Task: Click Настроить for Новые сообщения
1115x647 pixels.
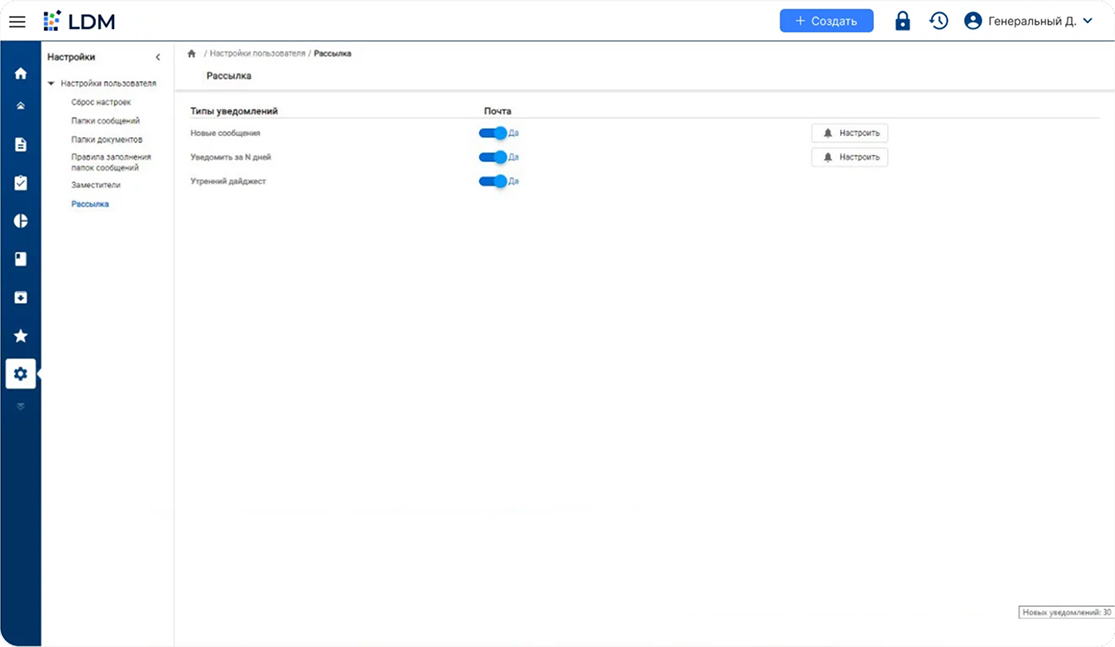Action: [849, 133]
